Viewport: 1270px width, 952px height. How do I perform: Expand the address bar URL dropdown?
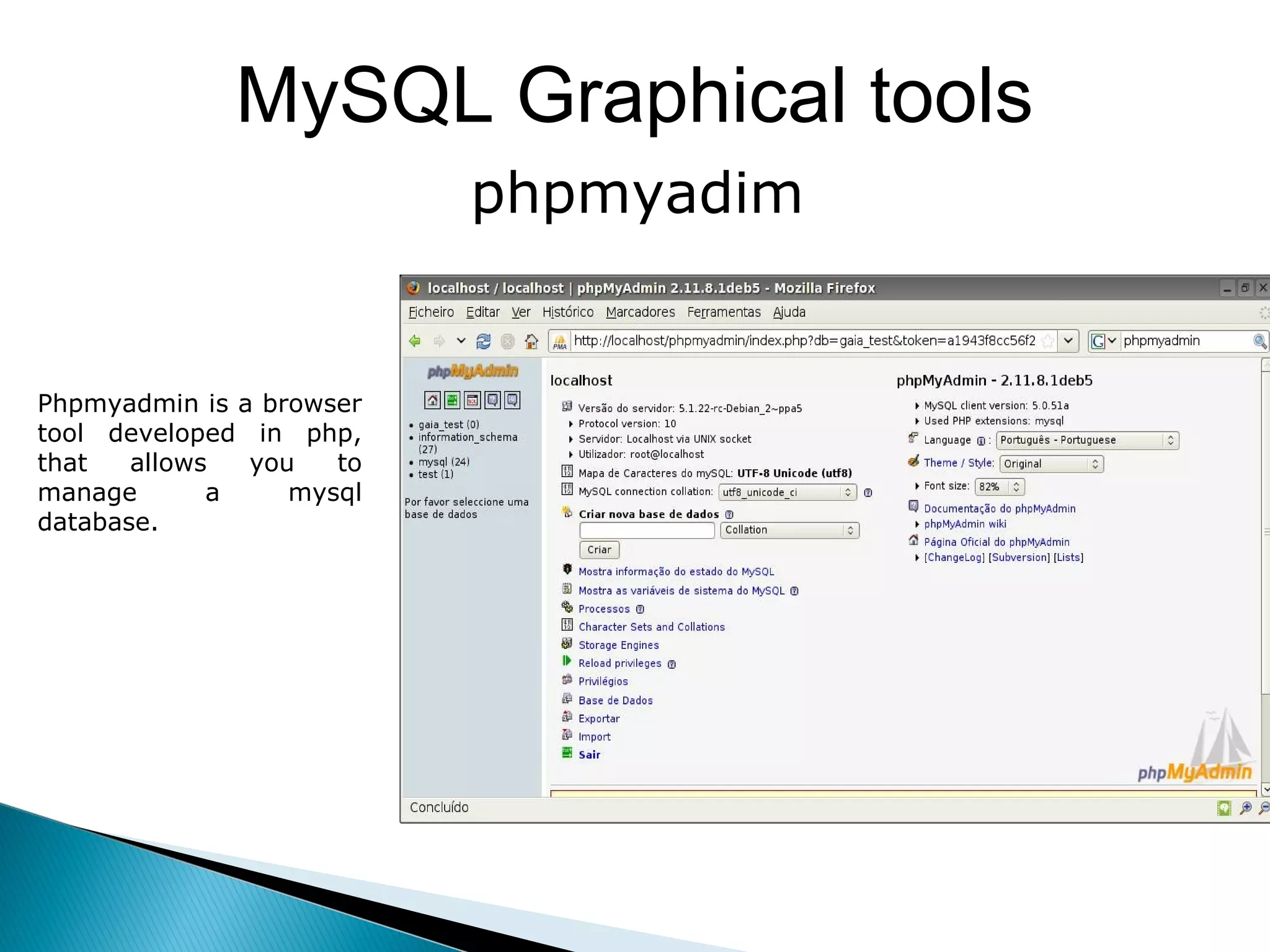(1068, 340)
